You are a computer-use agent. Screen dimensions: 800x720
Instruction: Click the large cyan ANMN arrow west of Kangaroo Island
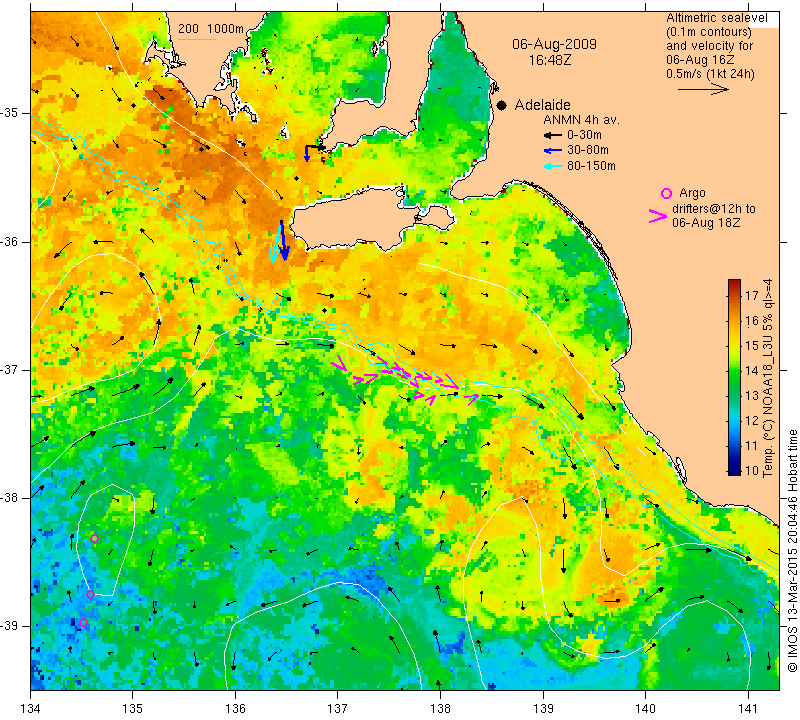pyautogui.click(x=276, y=244)
